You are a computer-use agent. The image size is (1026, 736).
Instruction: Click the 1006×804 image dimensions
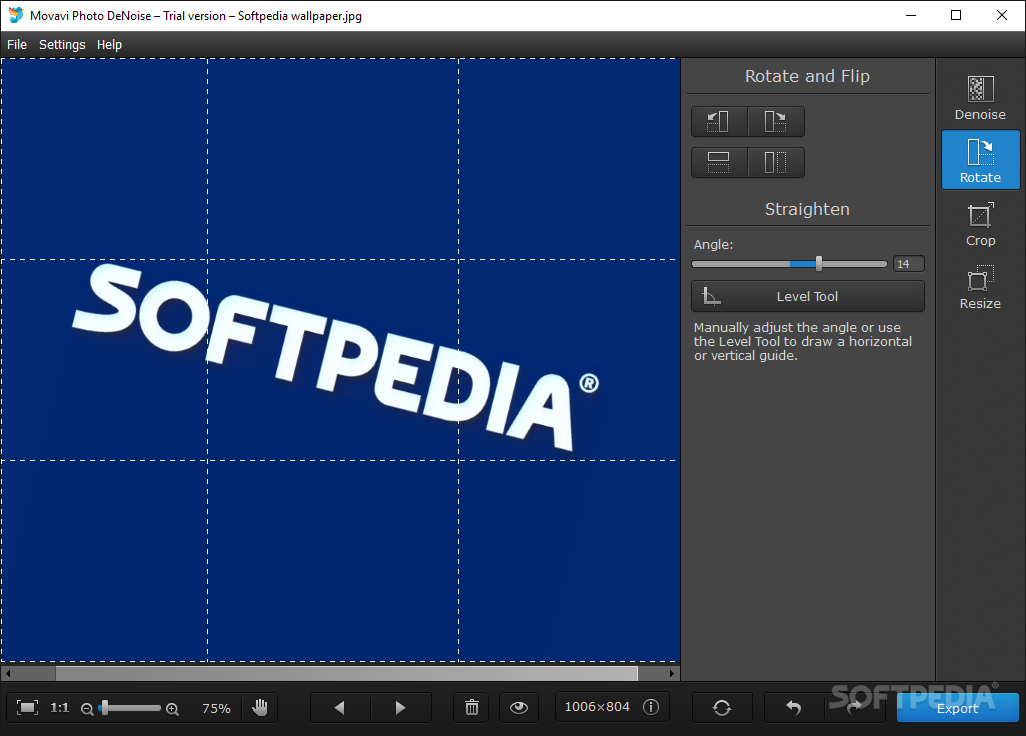tap(597, 707)
